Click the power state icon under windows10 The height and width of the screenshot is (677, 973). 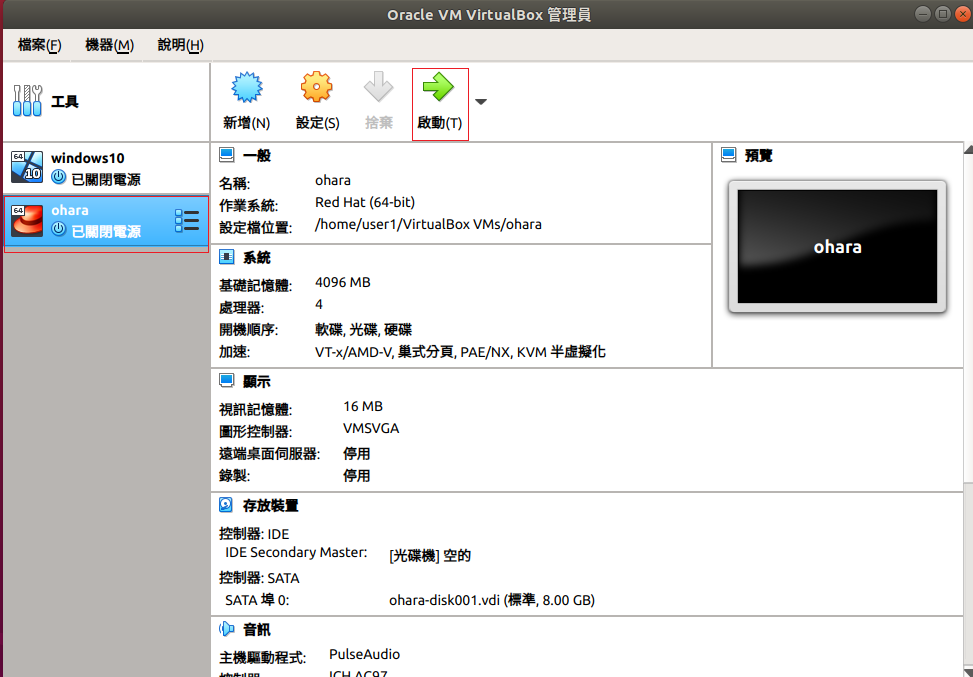[59, 177]
